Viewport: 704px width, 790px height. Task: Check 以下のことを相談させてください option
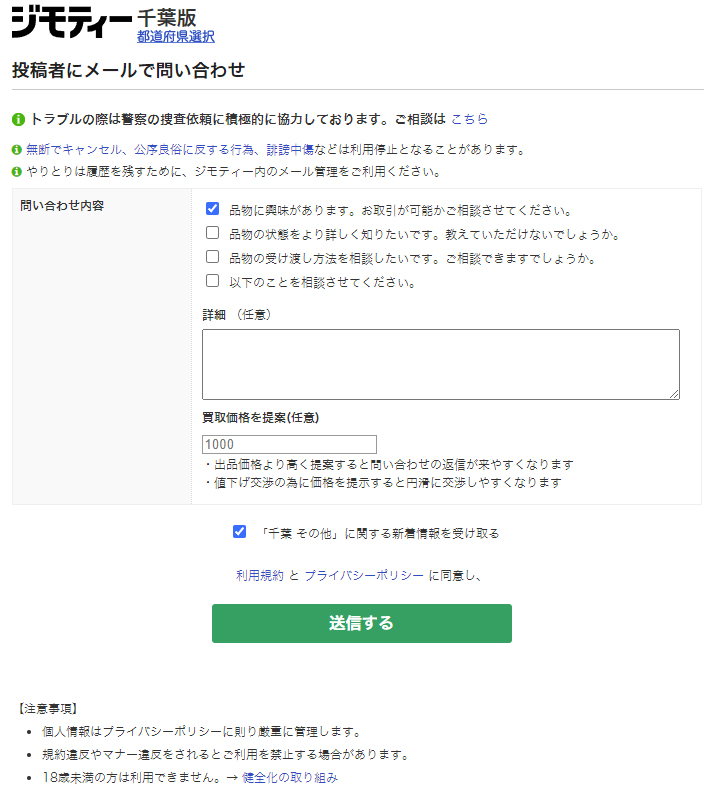pos(212,282)
